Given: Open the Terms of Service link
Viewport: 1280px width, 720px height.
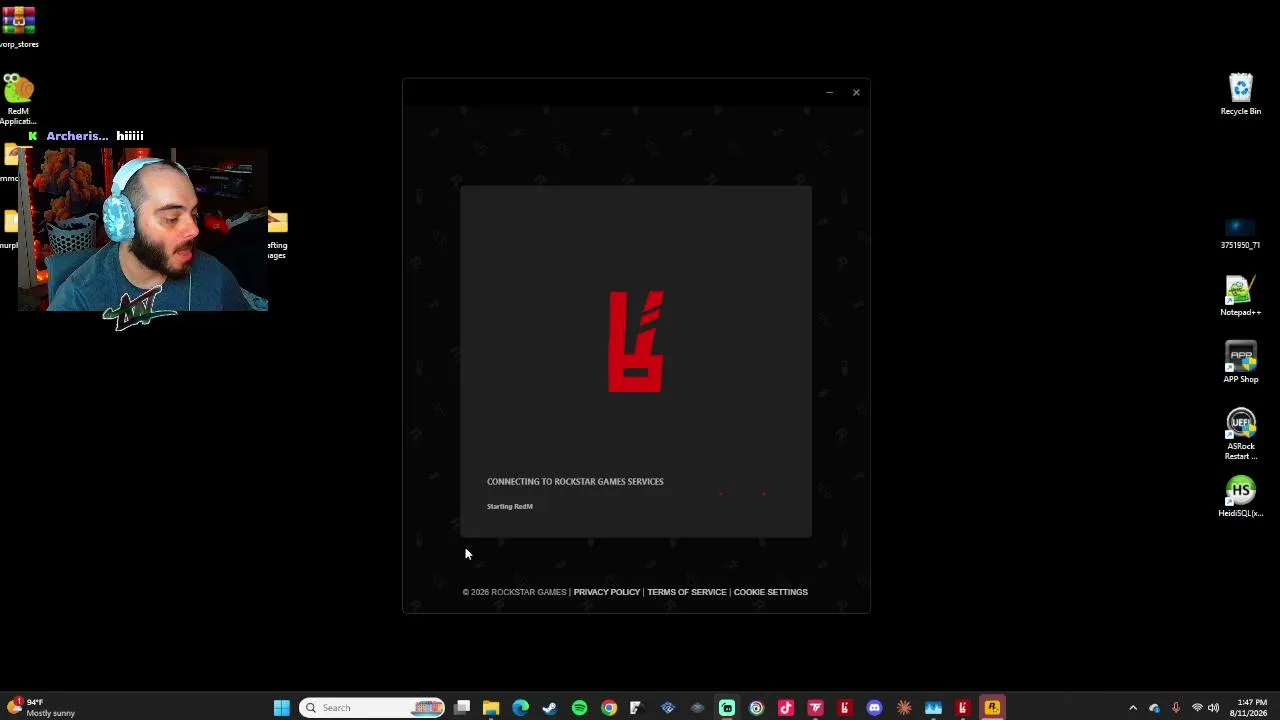Looking at the screenshot, I should (687, 592).
